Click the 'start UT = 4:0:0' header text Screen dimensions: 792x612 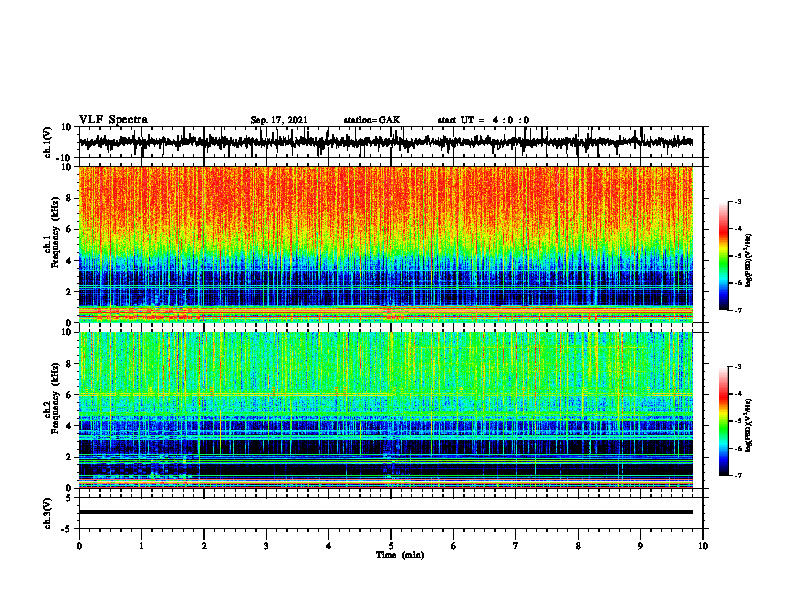[x=483, y=120]
